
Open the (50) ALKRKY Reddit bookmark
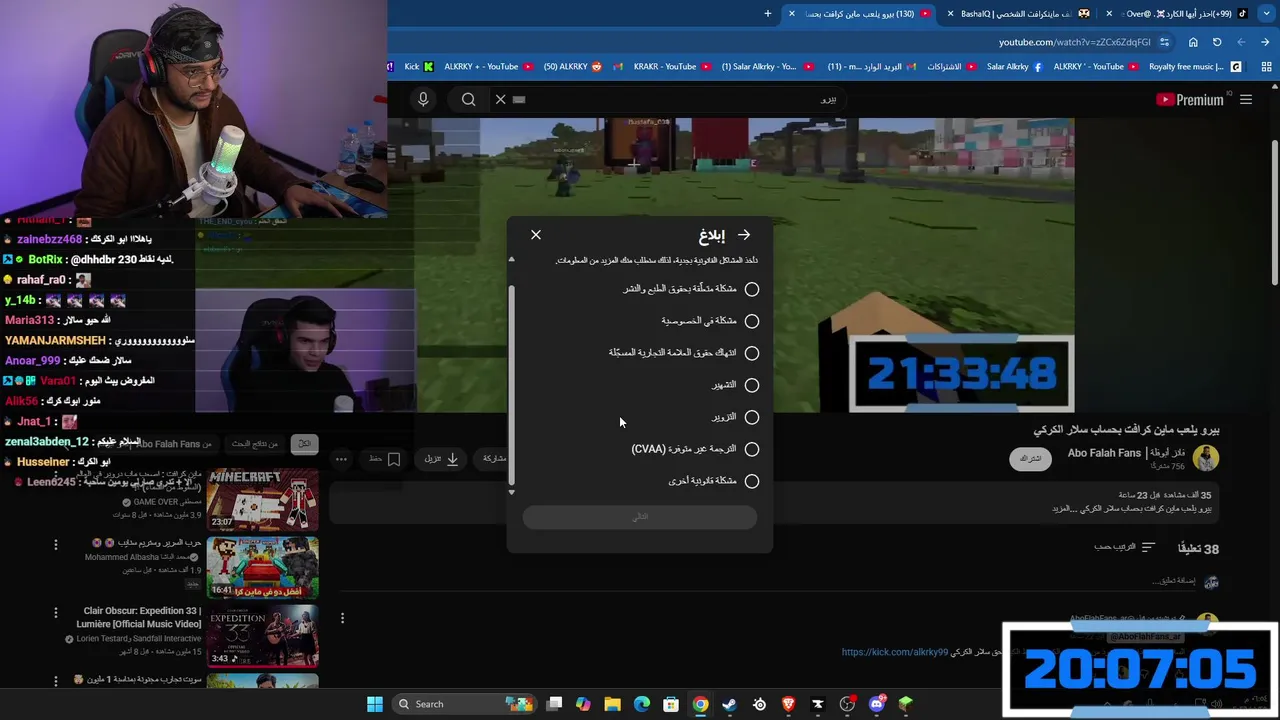point(573,67)
